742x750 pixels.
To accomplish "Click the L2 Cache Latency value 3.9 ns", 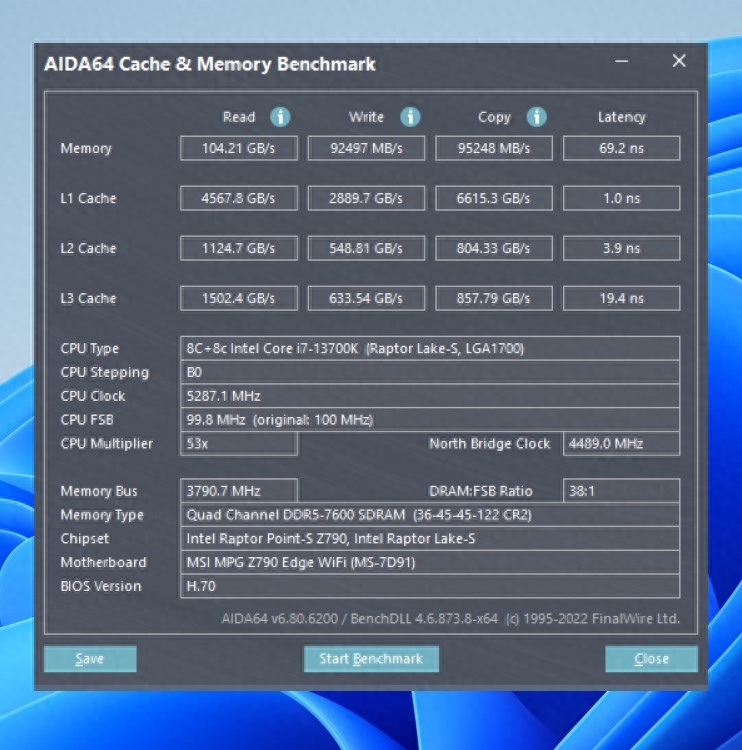I will 621,248.
